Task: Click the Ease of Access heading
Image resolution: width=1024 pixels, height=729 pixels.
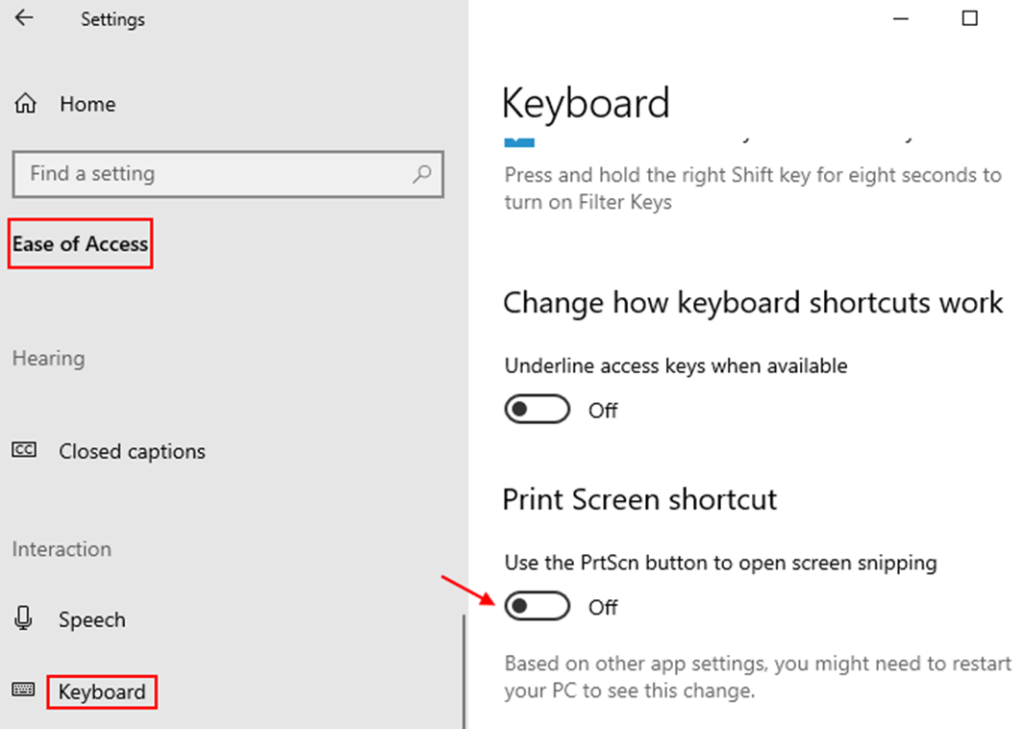Action: [80, 244]
